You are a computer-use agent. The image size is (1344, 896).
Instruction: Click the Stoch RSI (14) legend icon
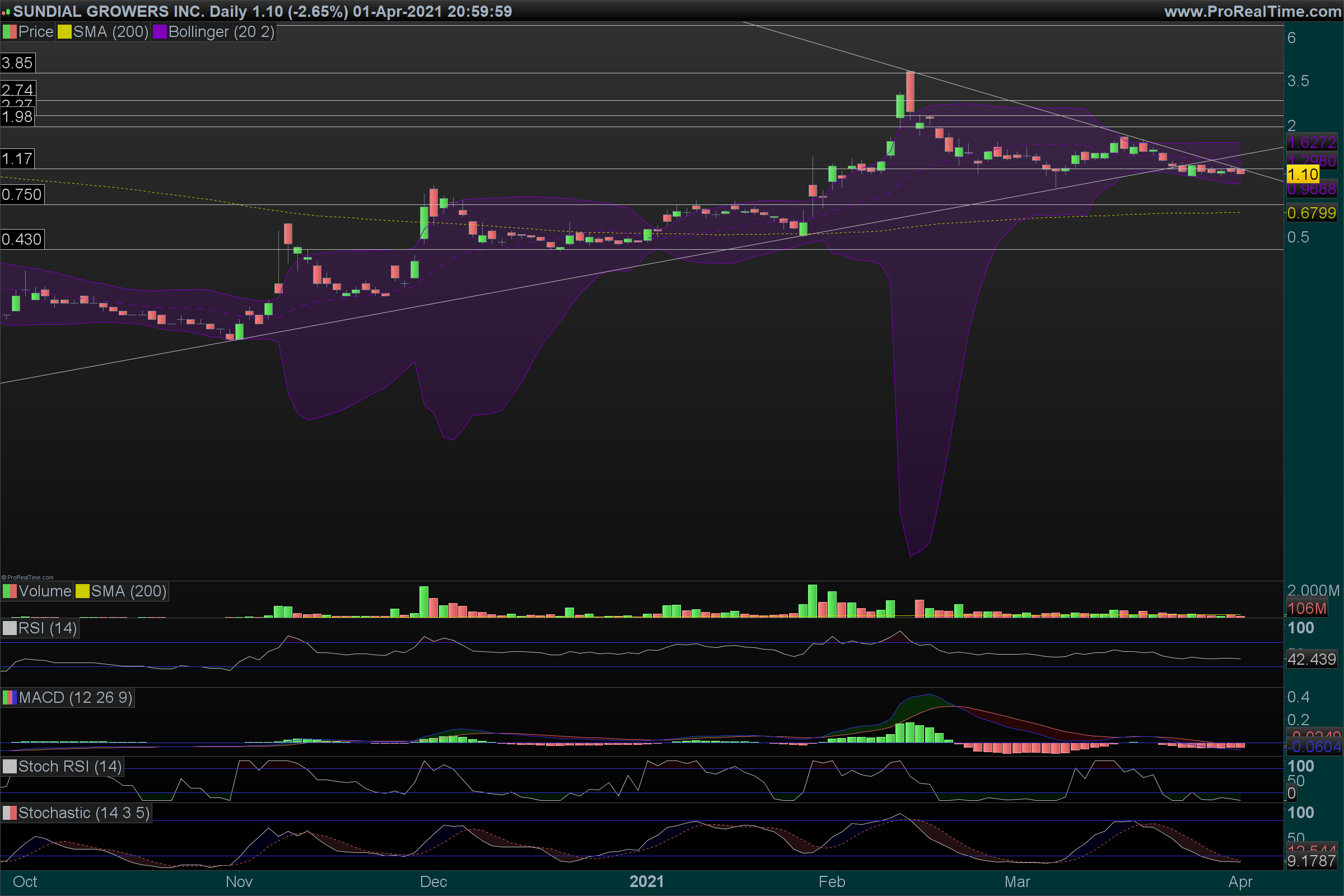[x=10, y=767]
